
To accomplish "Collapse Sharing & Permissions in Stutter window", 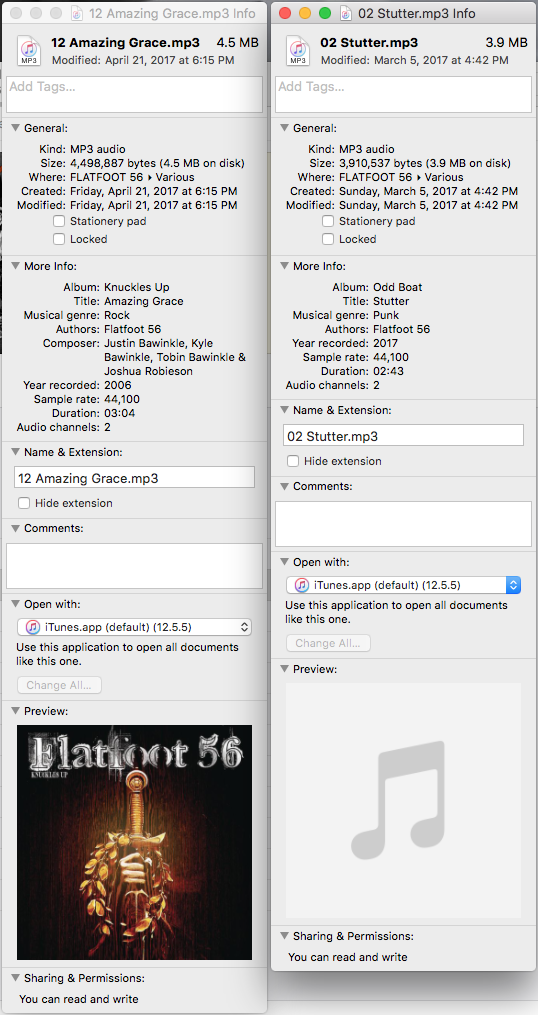I will tap(285, 936).
